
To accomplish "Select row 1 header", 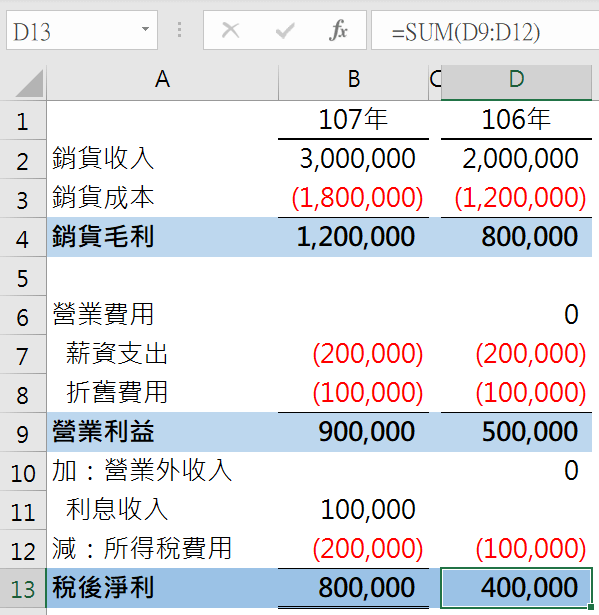I will [x=23, y=120].
